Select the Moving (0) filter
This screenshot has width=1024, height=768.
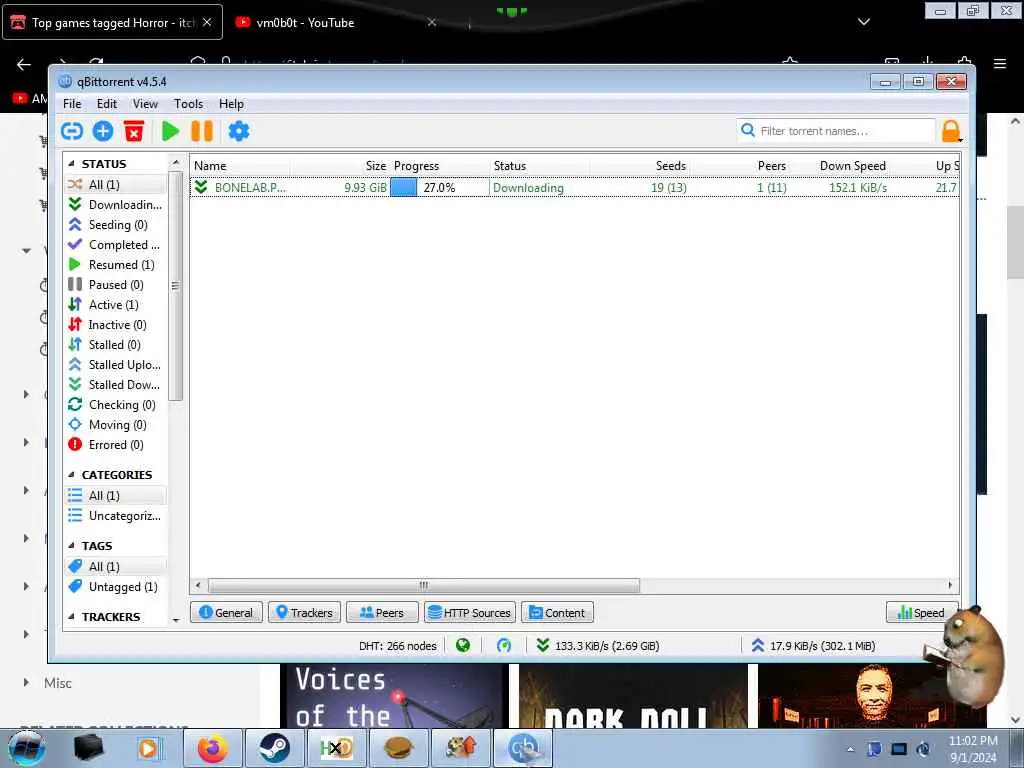coord(116,425)
